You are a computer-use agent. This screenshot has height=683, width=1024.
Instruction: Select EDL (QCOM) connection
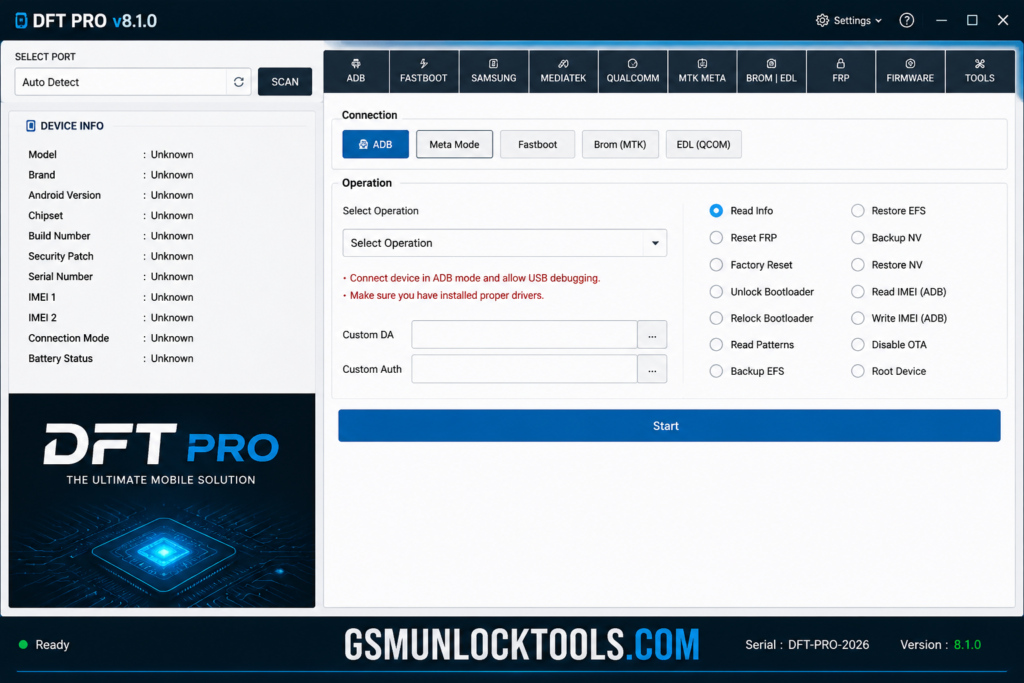(x=703, y=144)
